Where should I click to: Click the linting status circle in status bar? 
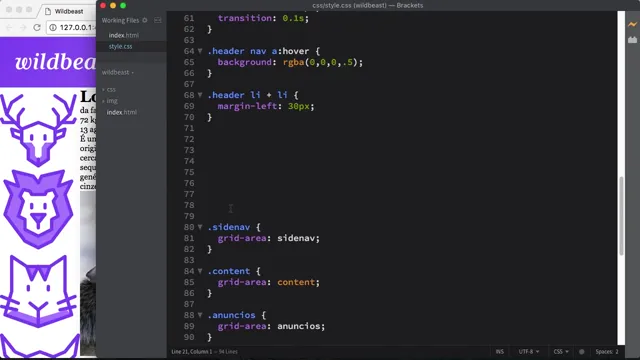[582, 351]
